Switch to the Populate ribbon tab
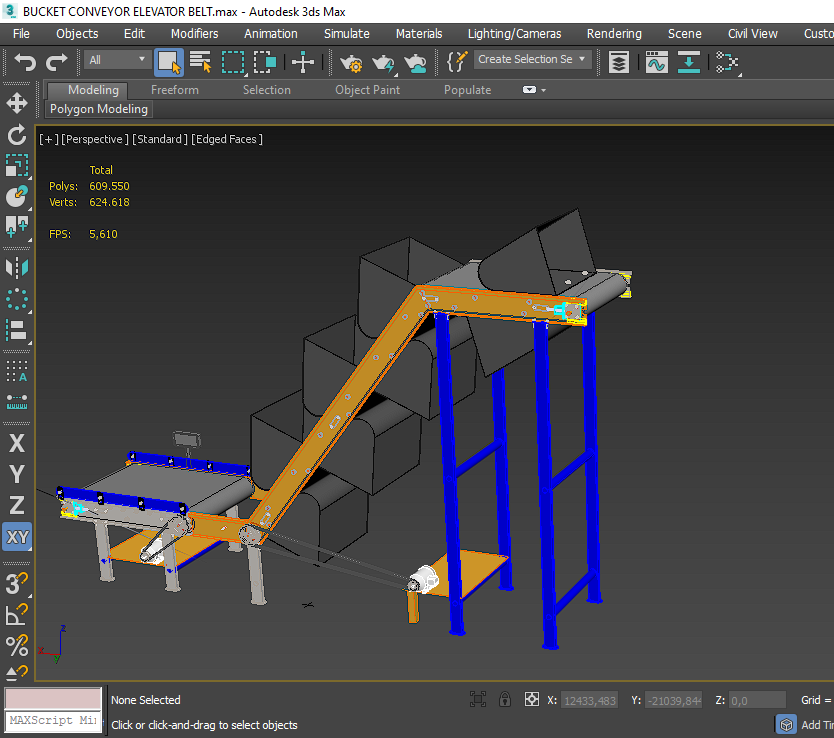834x738 pixels. 468,90
